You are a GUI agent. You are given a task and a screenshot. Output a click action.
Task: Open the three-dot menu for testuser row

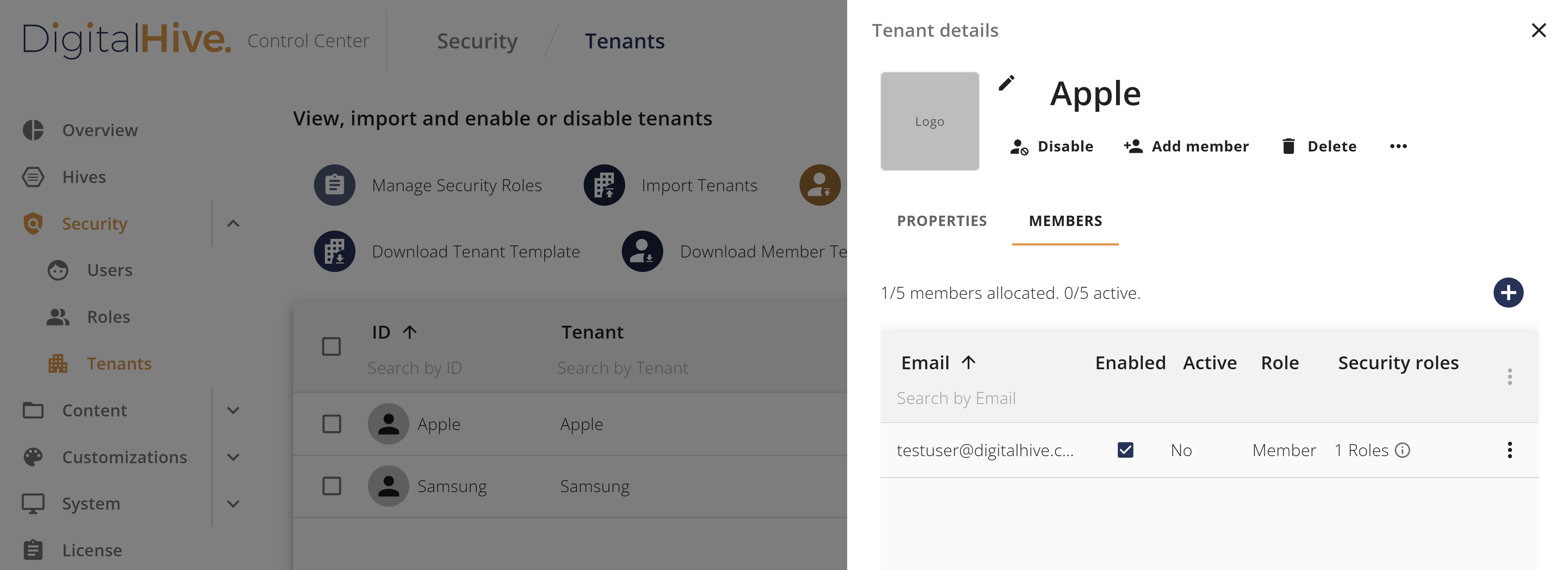[1509, 450]
